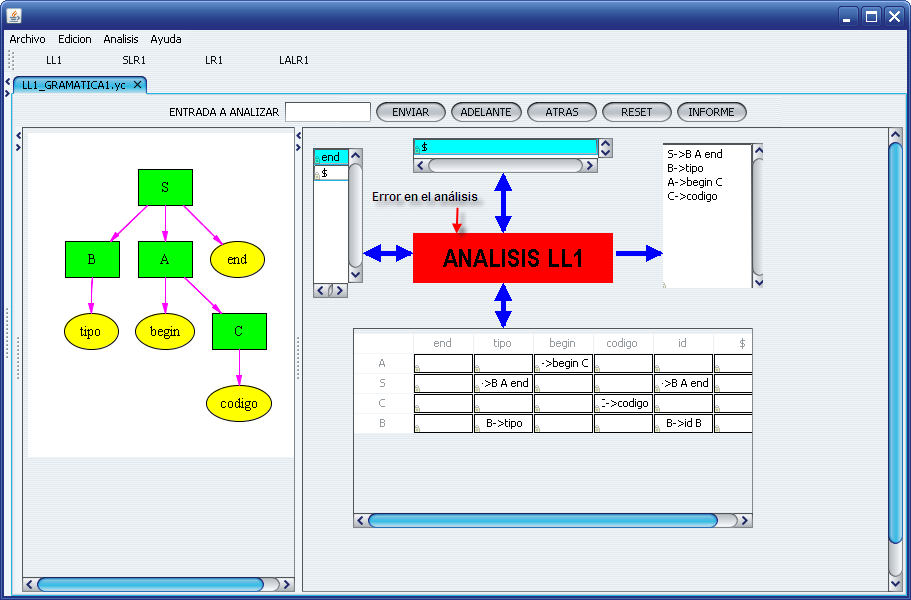Close the LL1_GRAMATICA1.yc tab

click(x=138, y=85)
